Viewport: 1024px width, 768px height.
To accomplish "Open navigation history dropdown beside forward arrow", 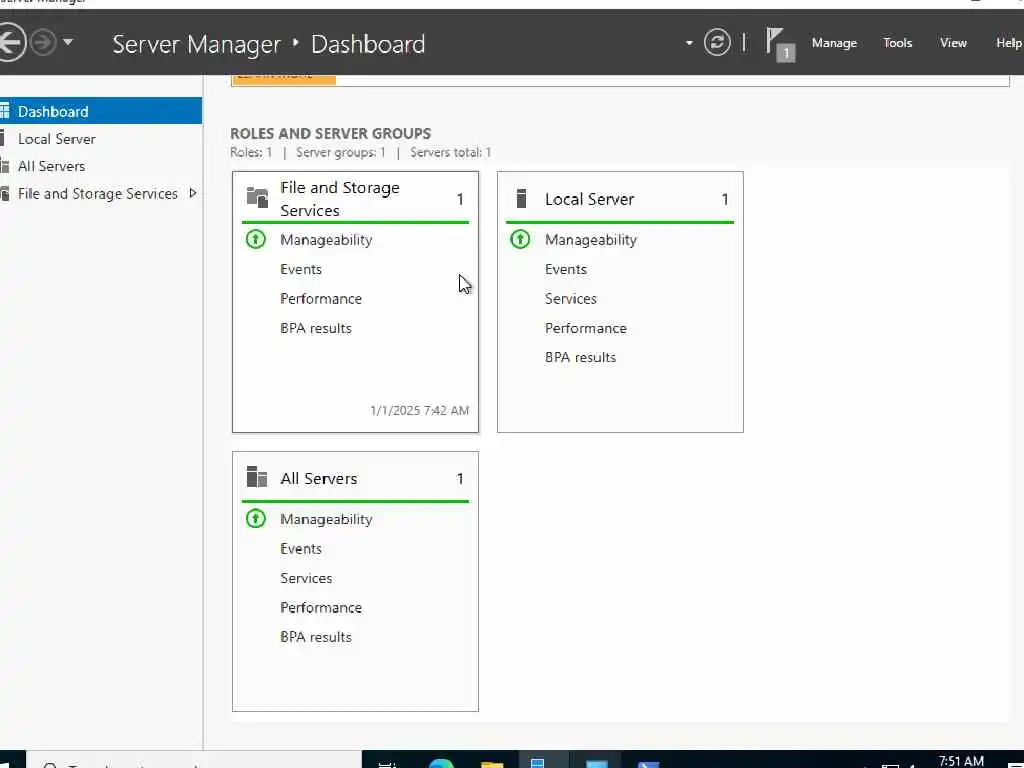I will (68, 43).
